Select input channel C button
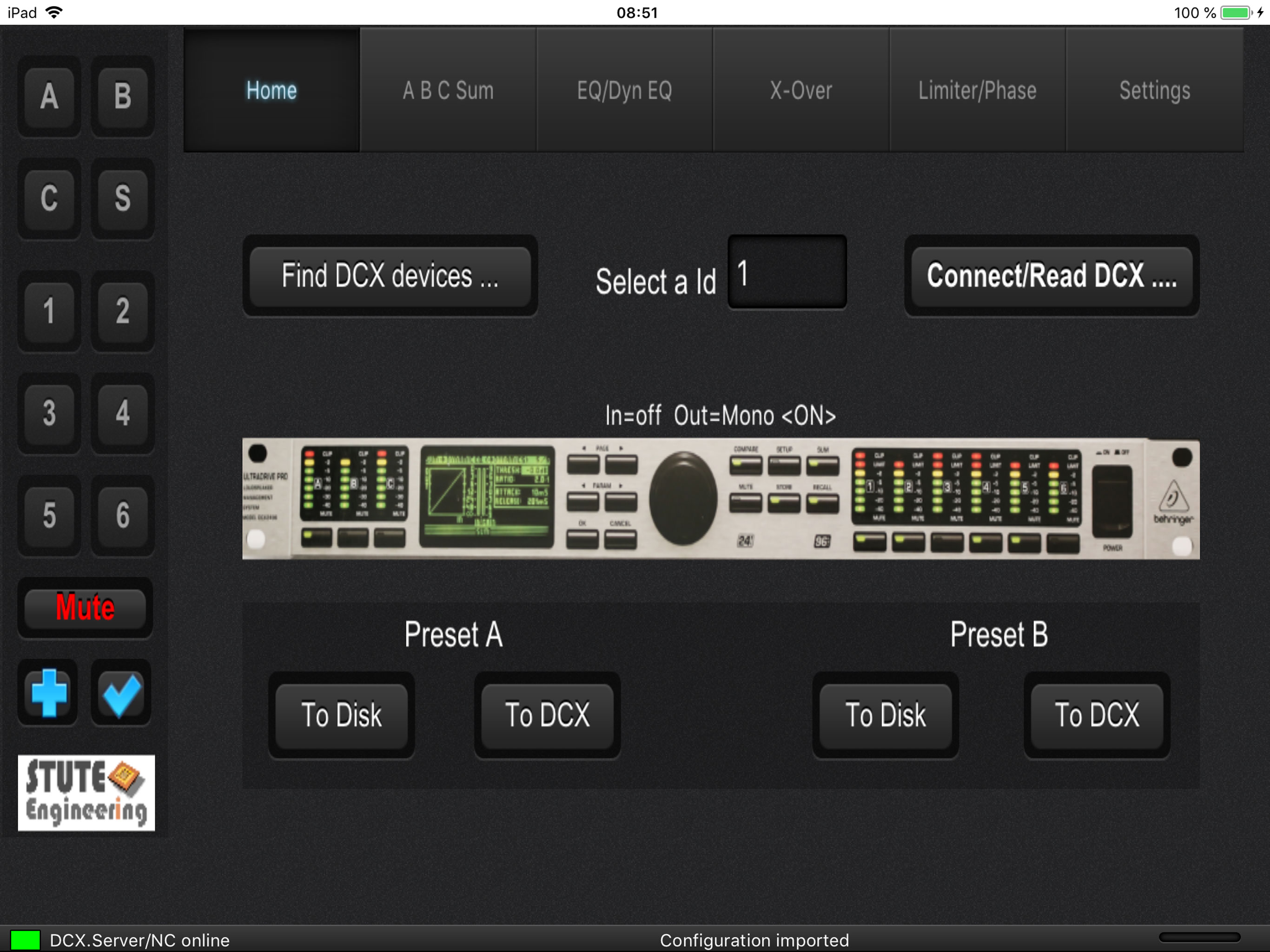This screenshot has height=952, width=1270. tap(49, 198)
